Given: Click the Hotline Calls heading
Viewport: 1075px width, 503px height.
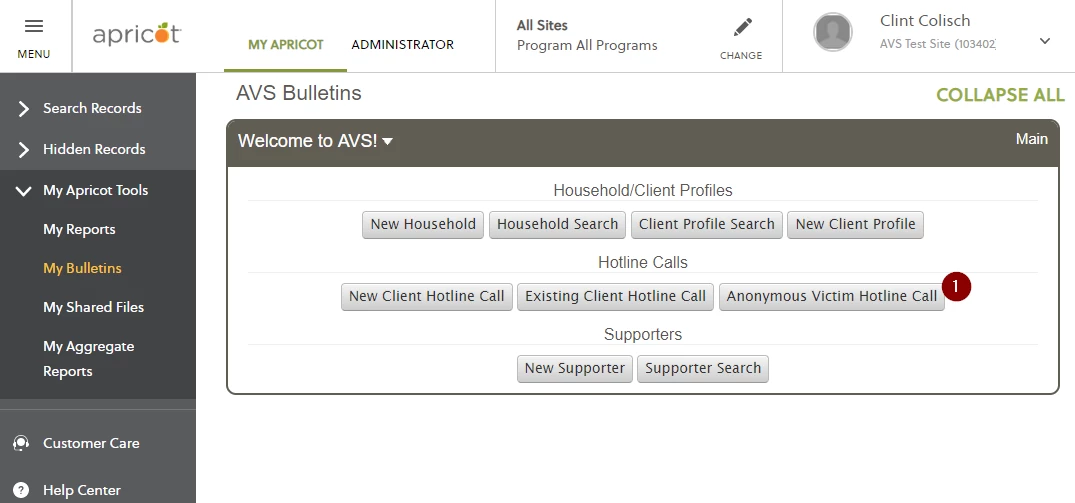Looking at the screenshot, I should (642, 262).
